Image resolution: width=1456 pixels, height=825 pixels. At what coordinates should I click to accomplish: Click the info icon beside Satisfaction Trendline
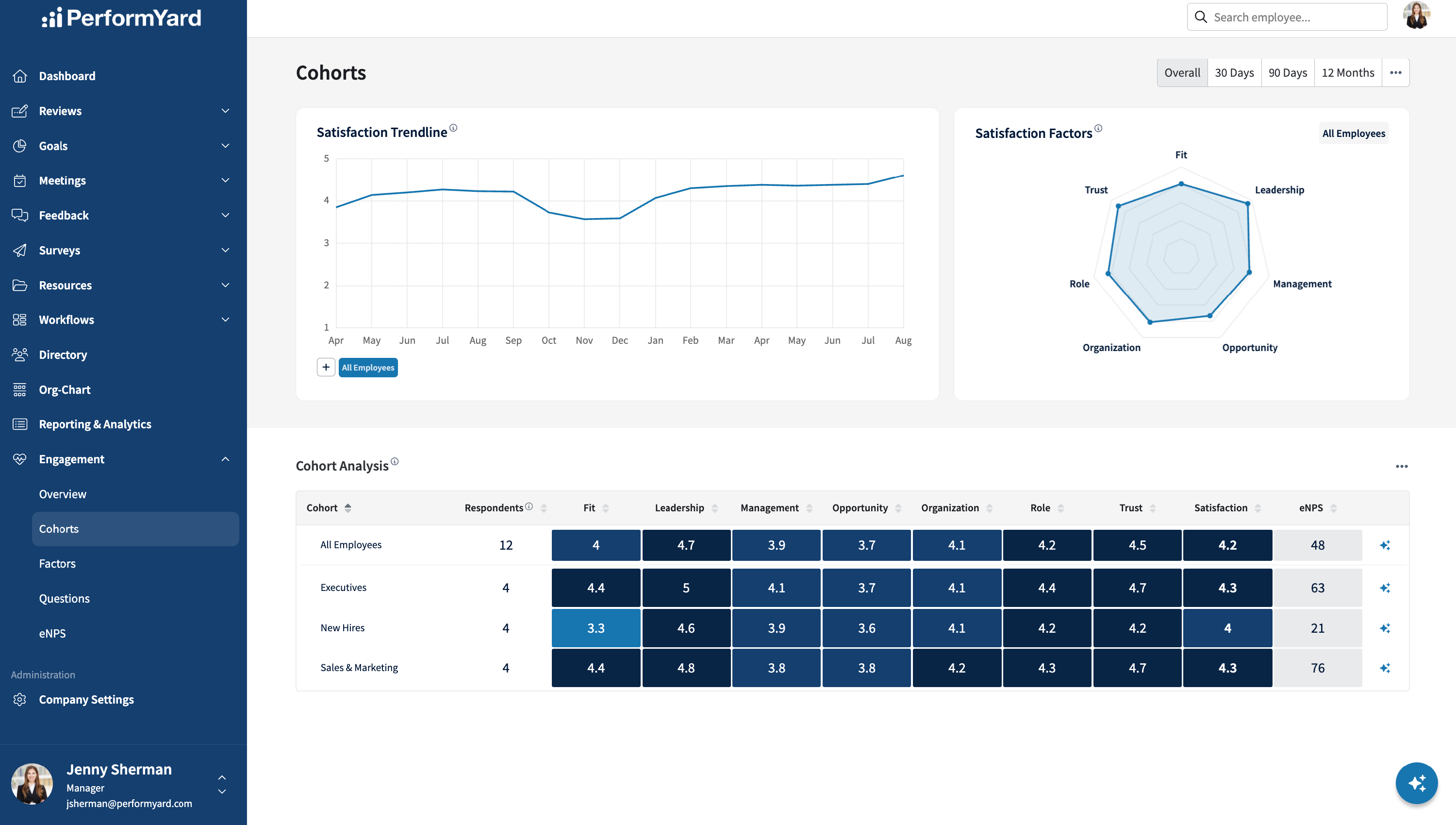click(x=453, y=128)
